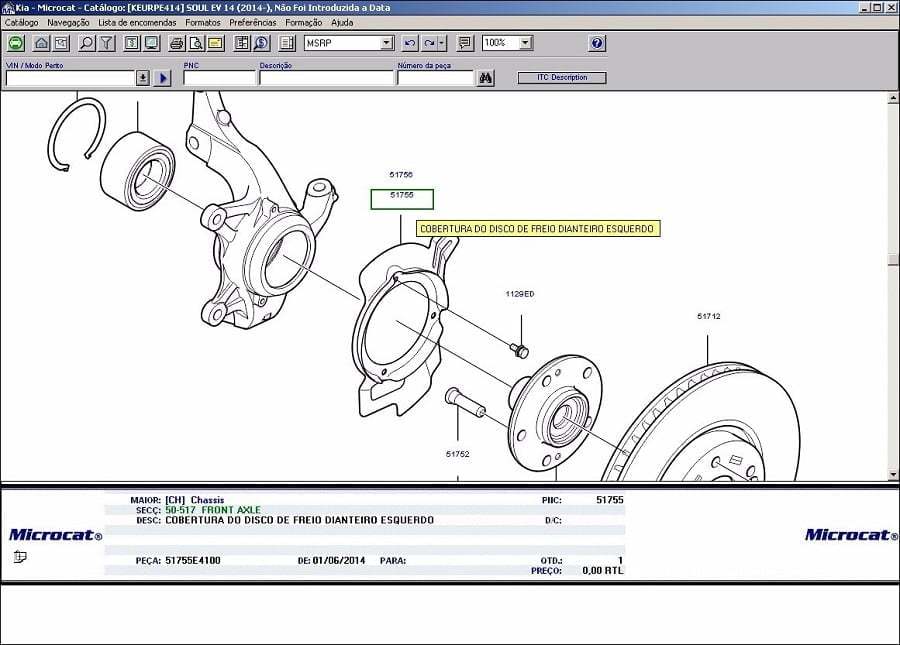Image resolution: width=900 pixels, height=645 pixels.
Task: Click the PNC input field
Action: pos(219,78)
